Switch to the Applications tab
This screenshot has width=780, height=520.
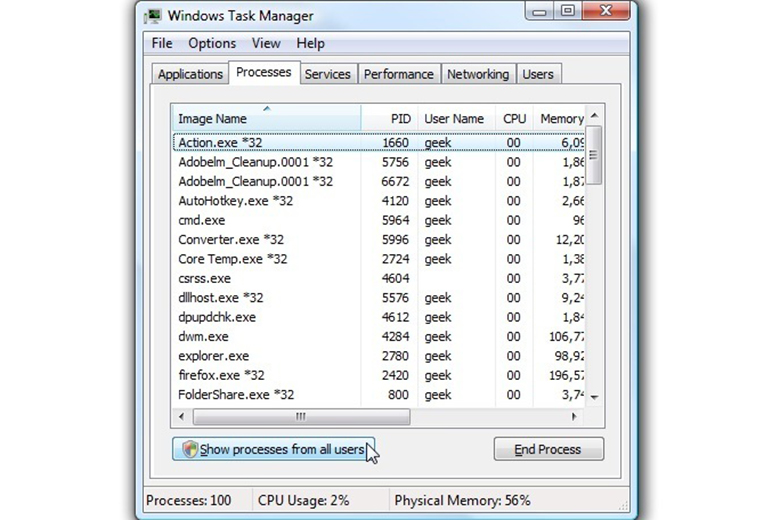[190, 74]
